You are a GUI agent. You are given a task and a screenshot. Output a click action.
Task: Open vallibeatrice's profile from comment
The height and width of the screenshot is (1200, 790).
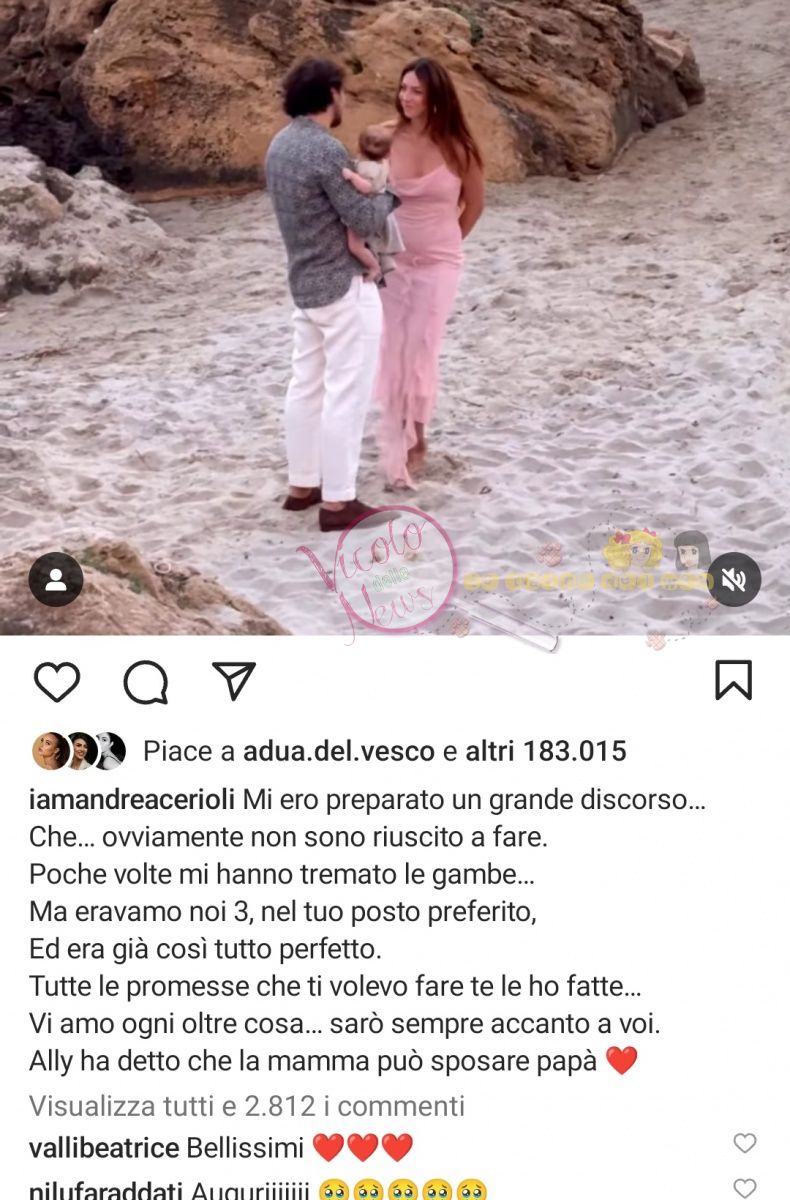pyautogui.click(x=104, y=1148)
